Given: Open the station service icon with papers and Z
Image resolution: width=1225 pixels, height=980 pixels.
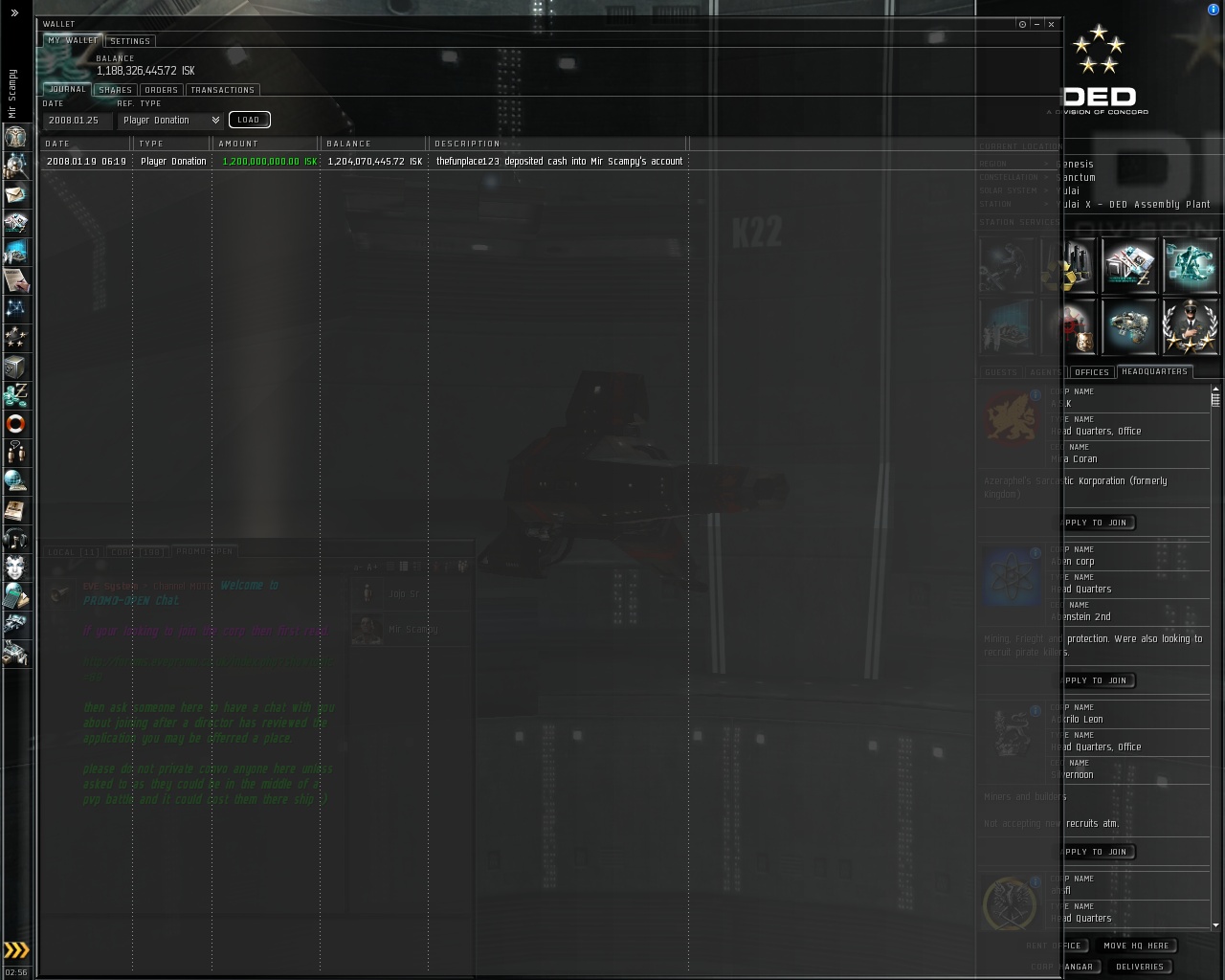Looking at the screenshot, I should pyautogui.click(x=1129, y=265).
